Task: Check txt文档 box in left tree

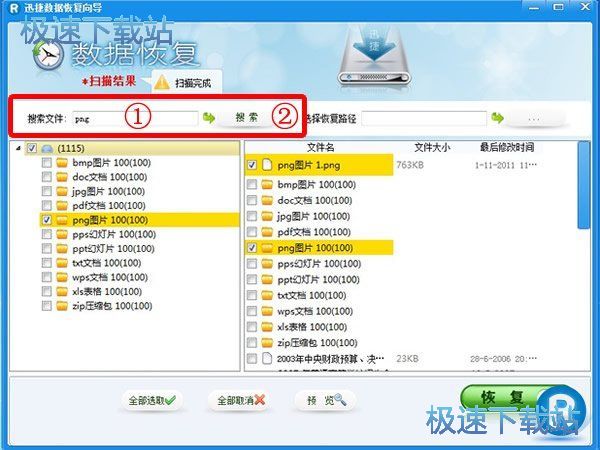Action: coord(47,263)
